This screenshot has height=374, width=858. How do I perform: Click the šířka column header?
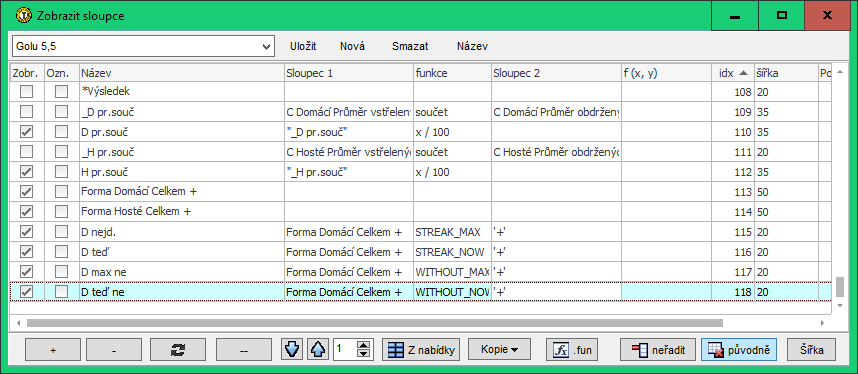(786, 72)
